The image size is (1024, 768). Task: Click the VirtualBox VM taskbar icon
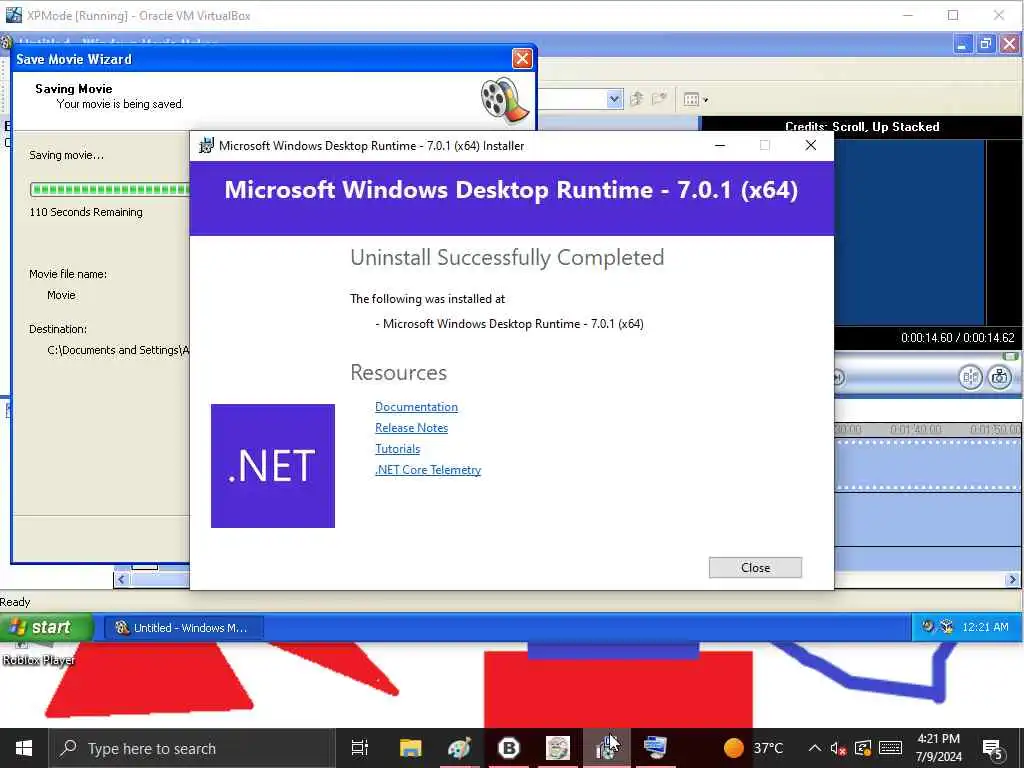(656, 748)
